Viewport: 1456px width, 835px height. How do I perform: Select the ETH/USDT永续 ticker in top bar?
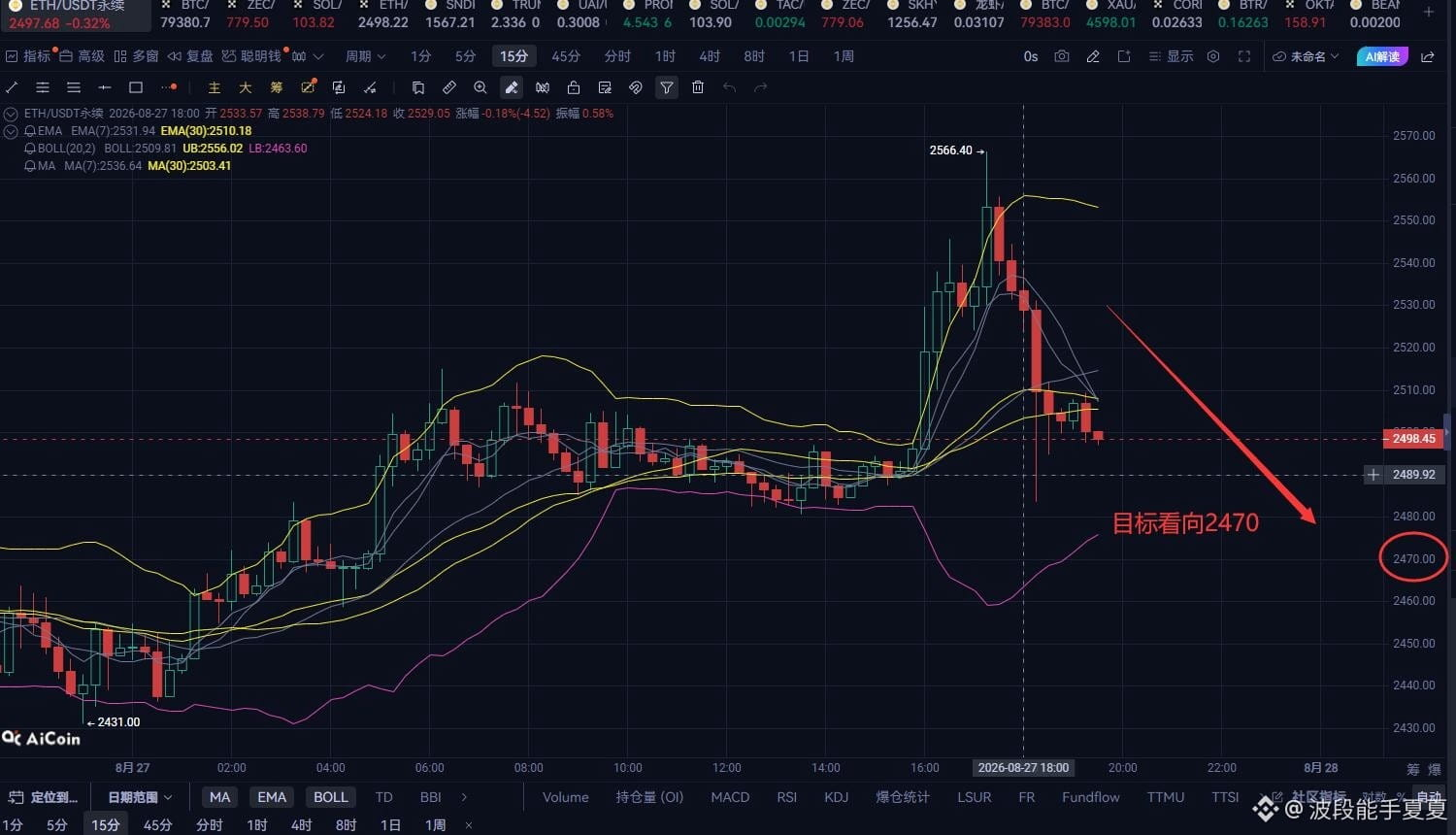pos(76,15)
